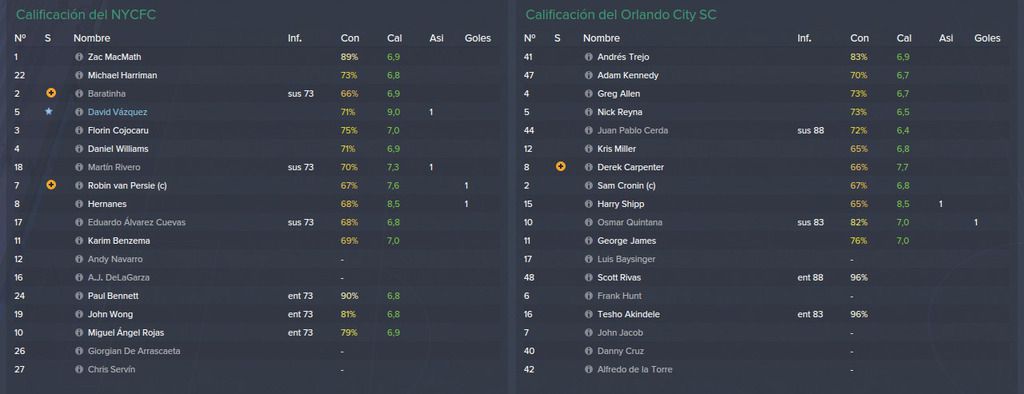Click the info icon next to Andrés Trejo
Image resolution: width=1024 pixels, height=394 pixels.
click(x=588, y=57)
